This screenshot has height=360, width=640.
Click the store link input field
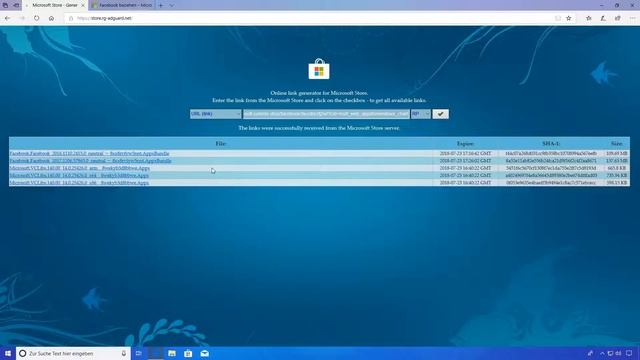[326, 114]
